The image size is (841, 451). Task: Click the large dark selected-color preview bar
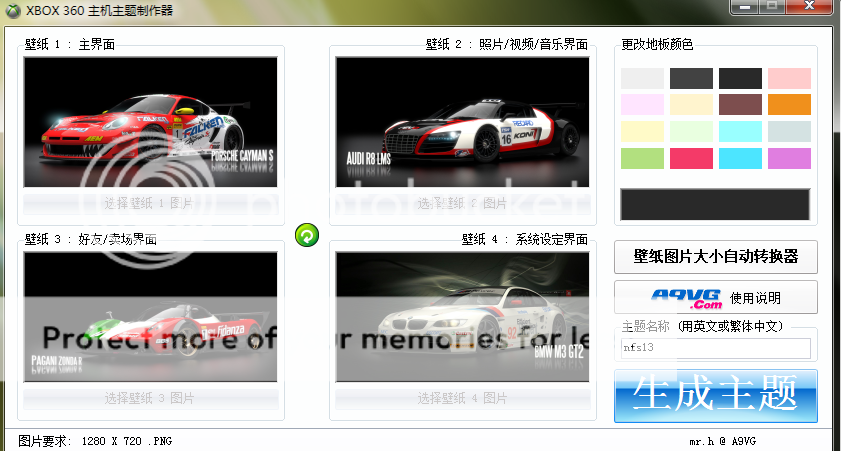tap(715, 204)
